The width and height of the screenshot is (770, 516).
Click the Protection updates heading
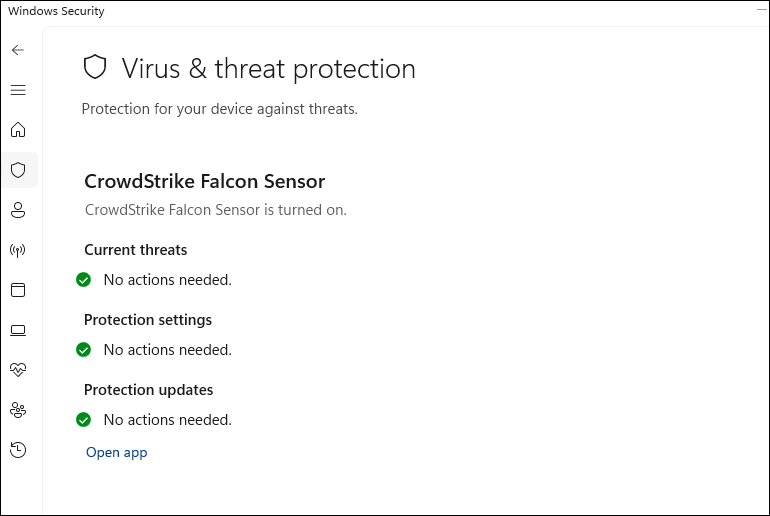148,390
